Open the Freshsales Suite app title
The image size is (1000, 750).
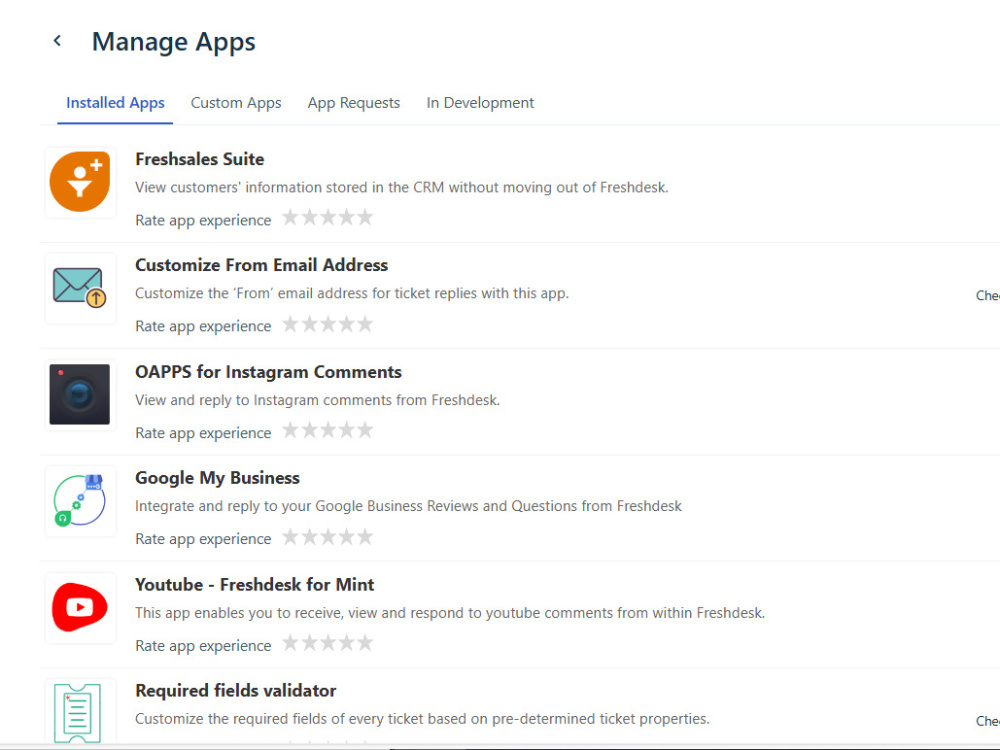click(x=200, y=159)
